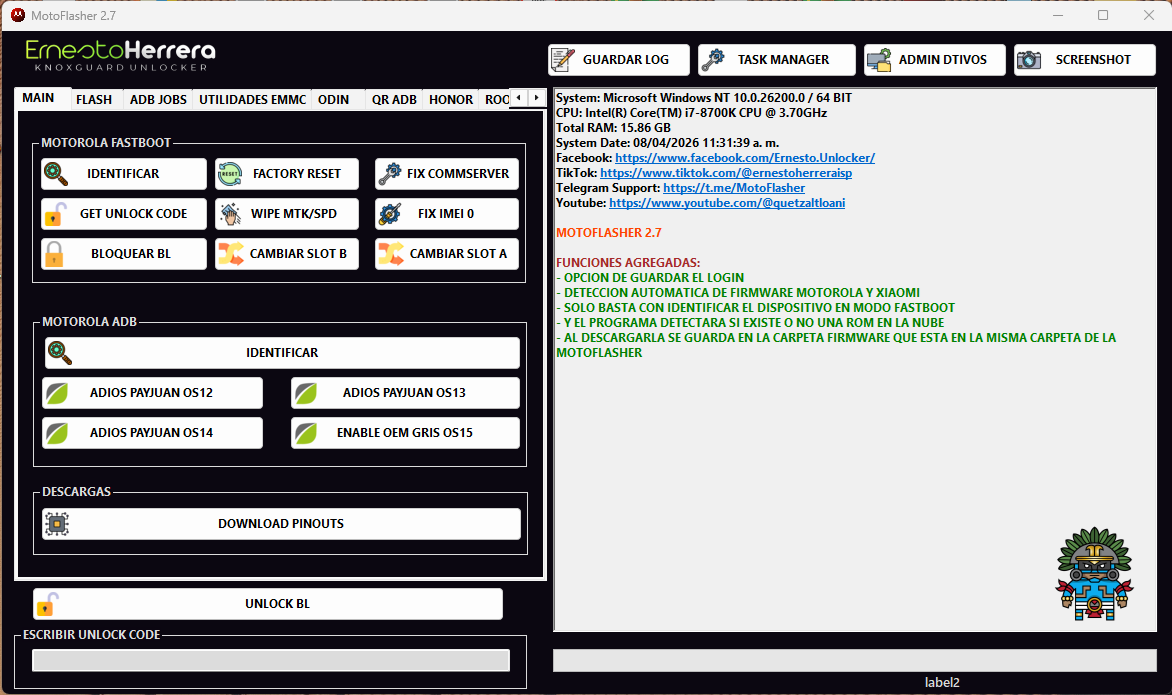This screenshot has height=695, width=1172.
Task: Click the locked padlock icon on BLOQUEAR BL
Action: pyautogui.click(x=54, y=254)
